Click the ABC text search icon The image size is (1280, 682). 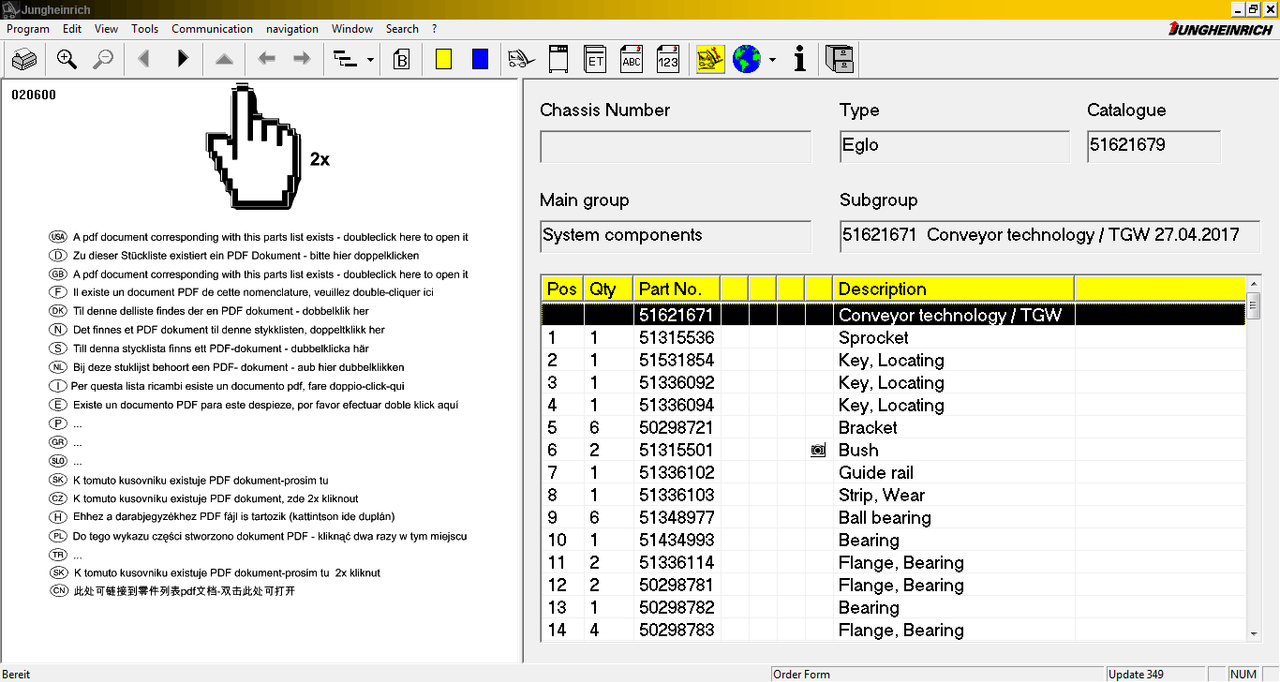pyautogui.click(x=631, y=60)
